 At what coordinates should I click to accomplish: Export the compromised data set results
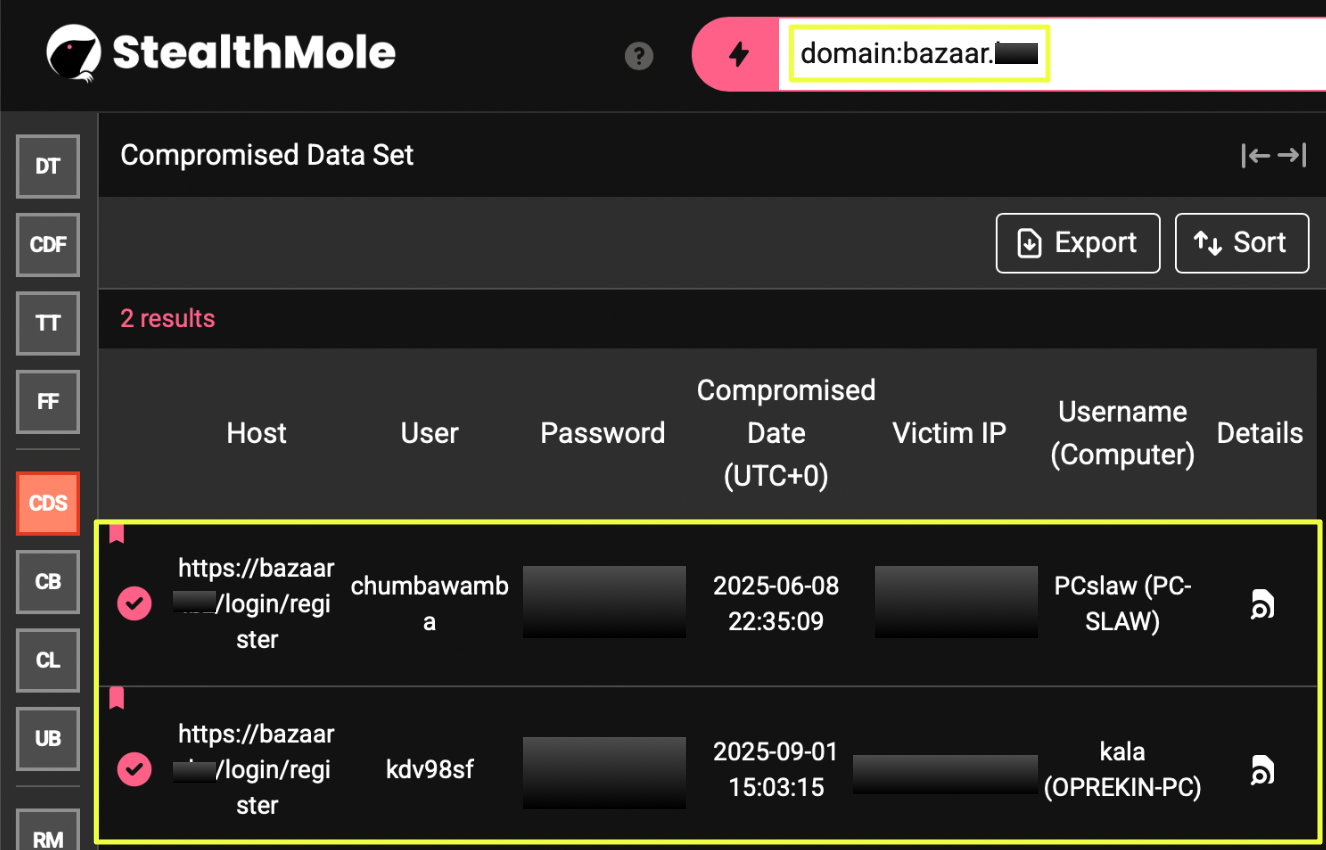(1077, 243)
